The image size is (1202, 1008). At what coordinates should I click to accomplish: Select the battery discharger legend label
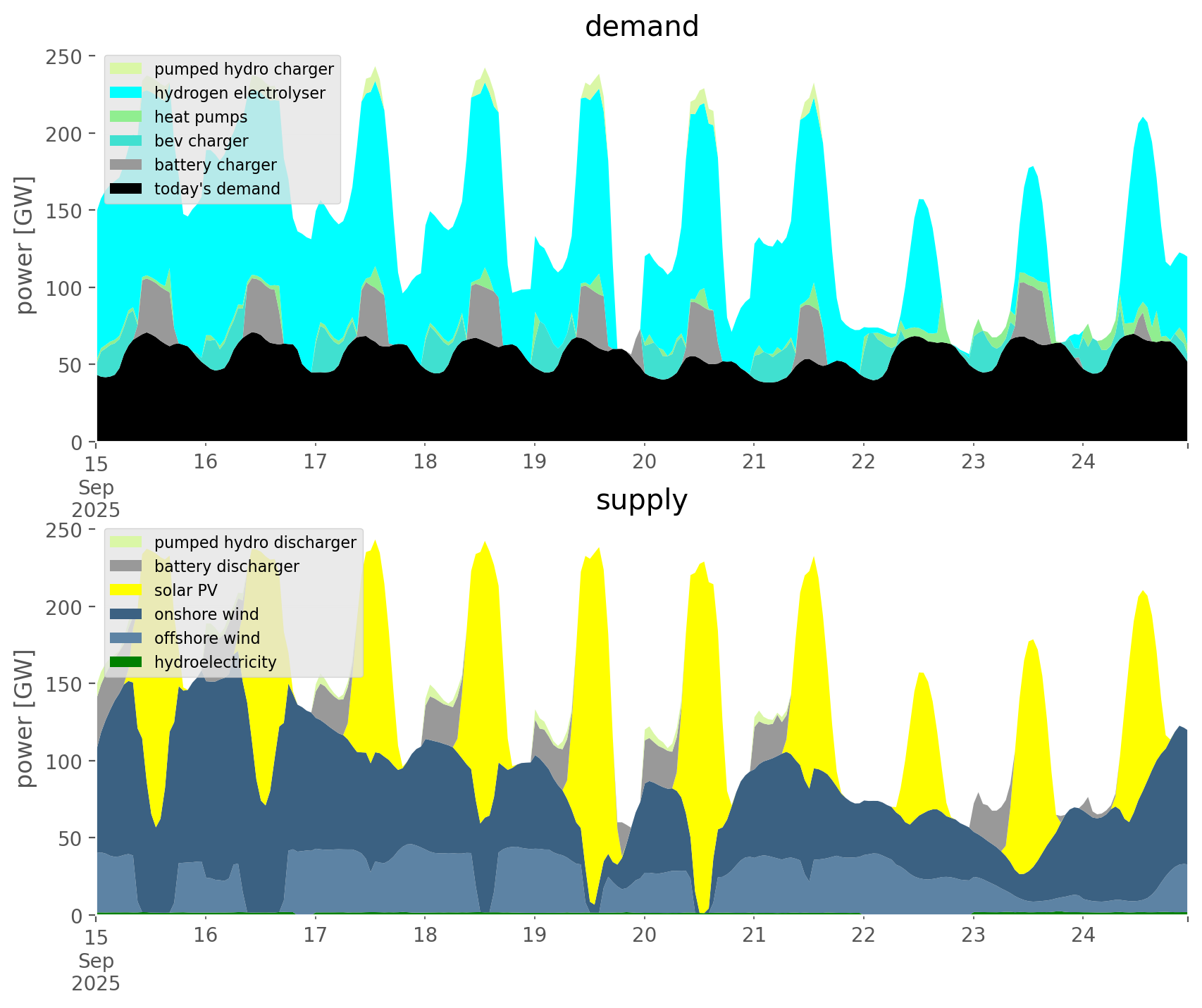click(x=226, y=566)
